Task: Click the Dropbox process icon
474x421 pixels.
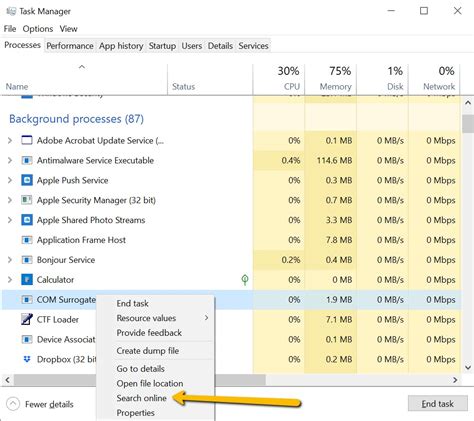Action: point(27,359)
